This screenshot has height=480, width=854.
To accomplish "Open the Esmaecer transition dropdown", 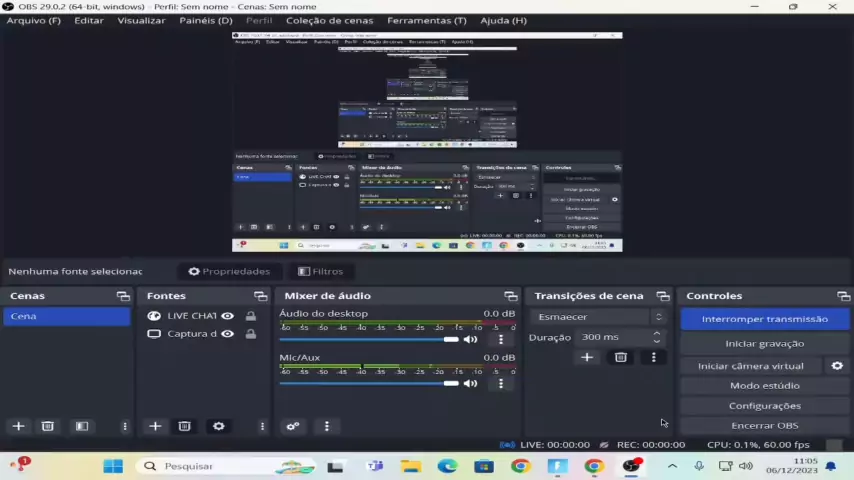I will click(597, 317).
